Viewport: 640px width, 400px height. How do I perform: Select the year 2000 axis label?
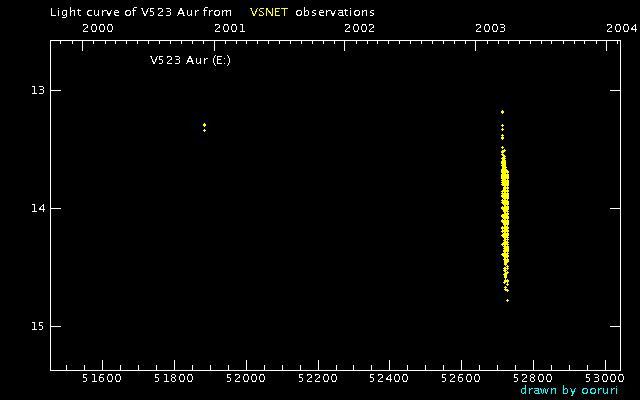pos(98,28)
